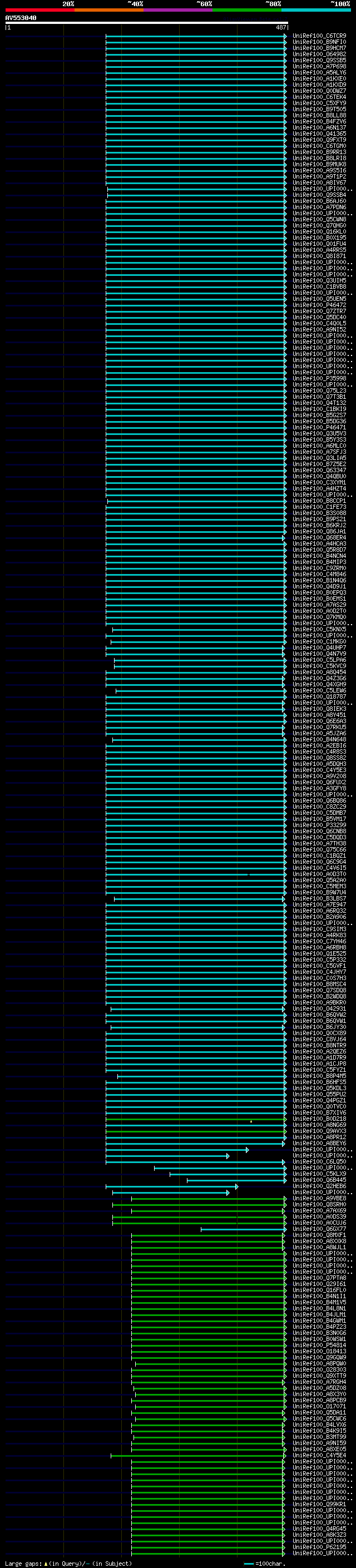The height and width of the screenshot is (1568, 356).
Task: Click the short cyan bar of UniRef100_Q6B445
Action: tap(236, 1180)
